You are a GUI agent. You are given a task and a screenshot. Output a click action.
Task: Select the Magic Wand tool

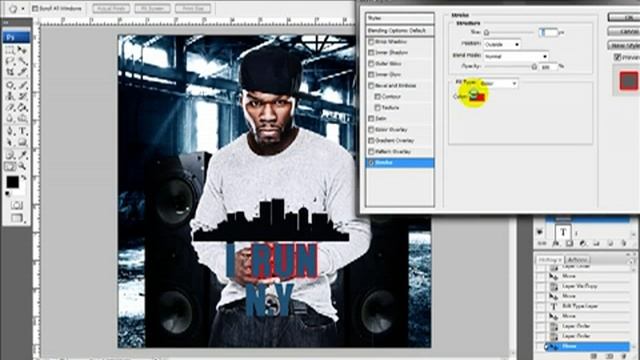pos(22,61)
